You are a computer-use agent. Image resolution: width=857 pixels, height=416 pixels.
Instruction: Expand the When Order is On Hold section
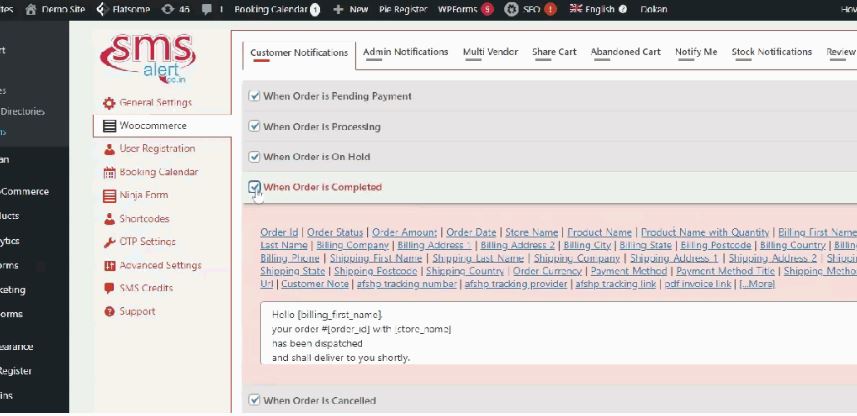[549, 157]
